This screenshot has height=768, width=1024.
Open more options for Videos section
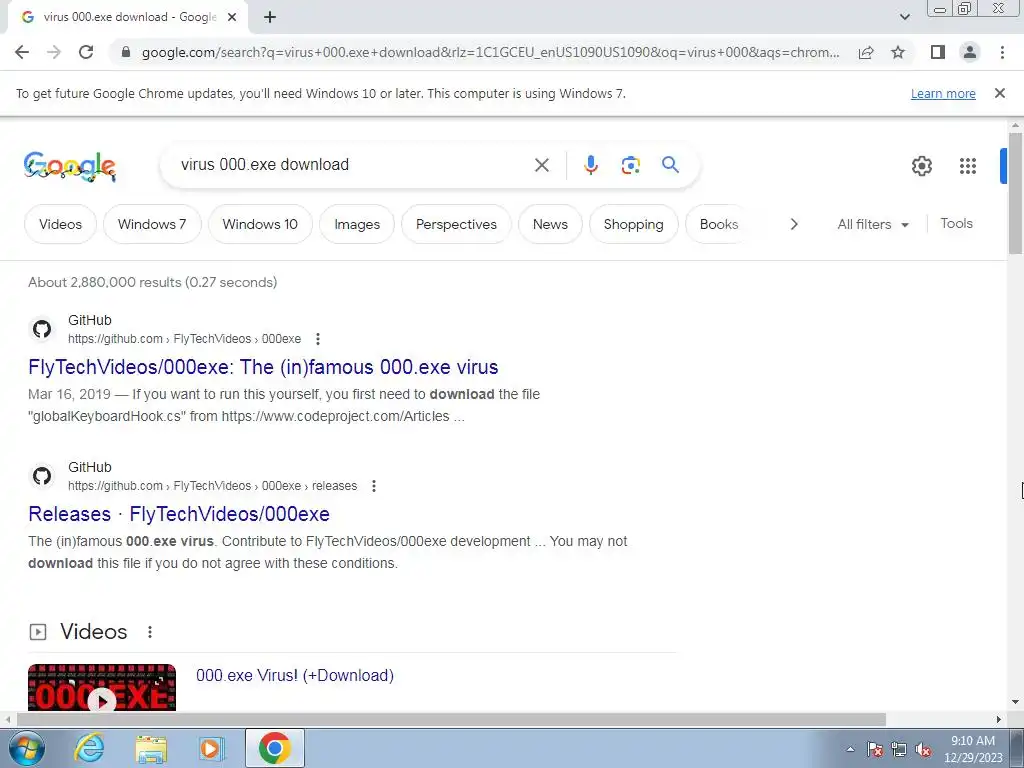point(150,632)
